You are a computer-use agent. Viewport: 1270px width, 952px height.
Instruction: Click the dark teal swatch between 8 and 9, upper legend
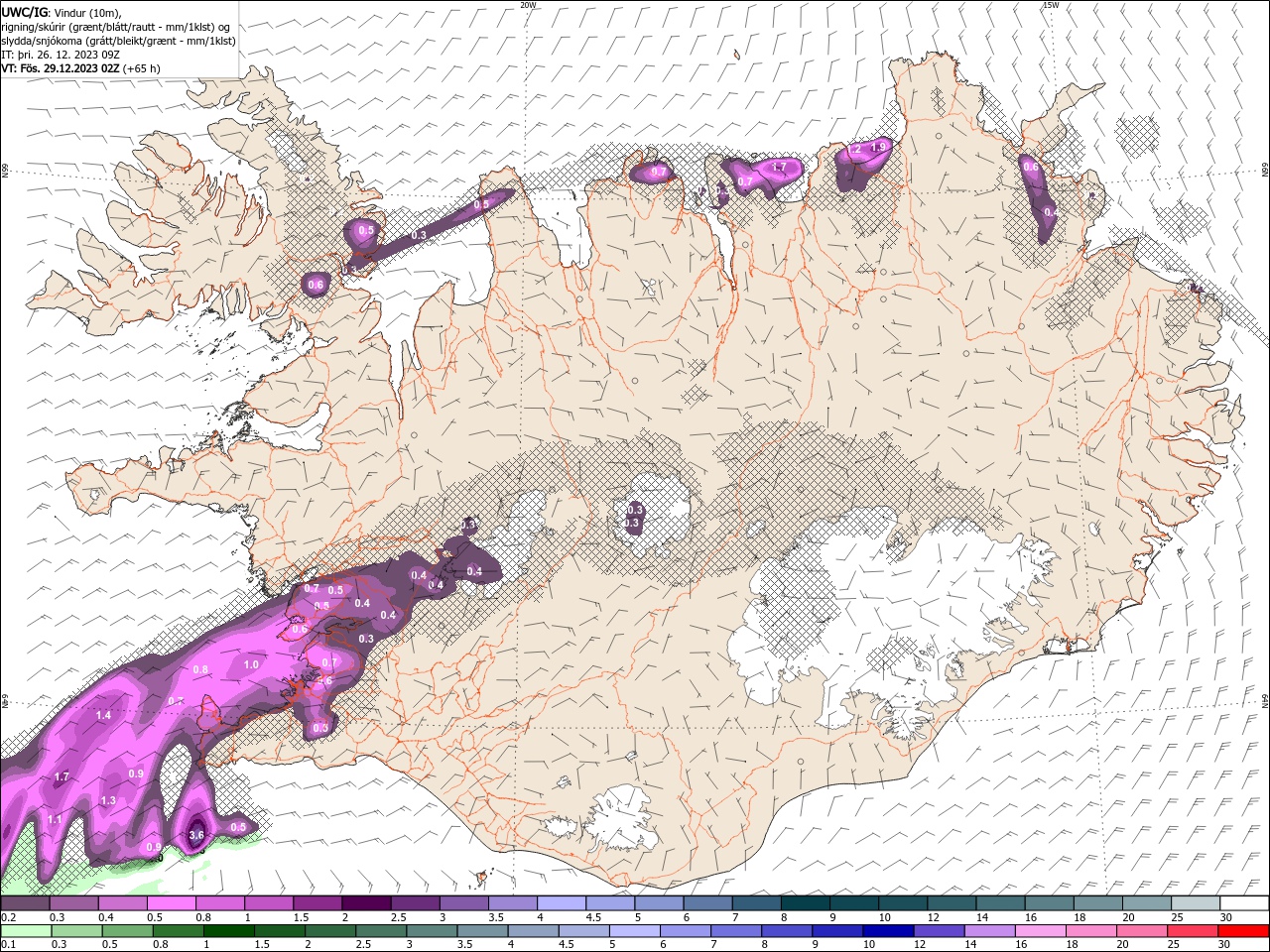[806, 903]
